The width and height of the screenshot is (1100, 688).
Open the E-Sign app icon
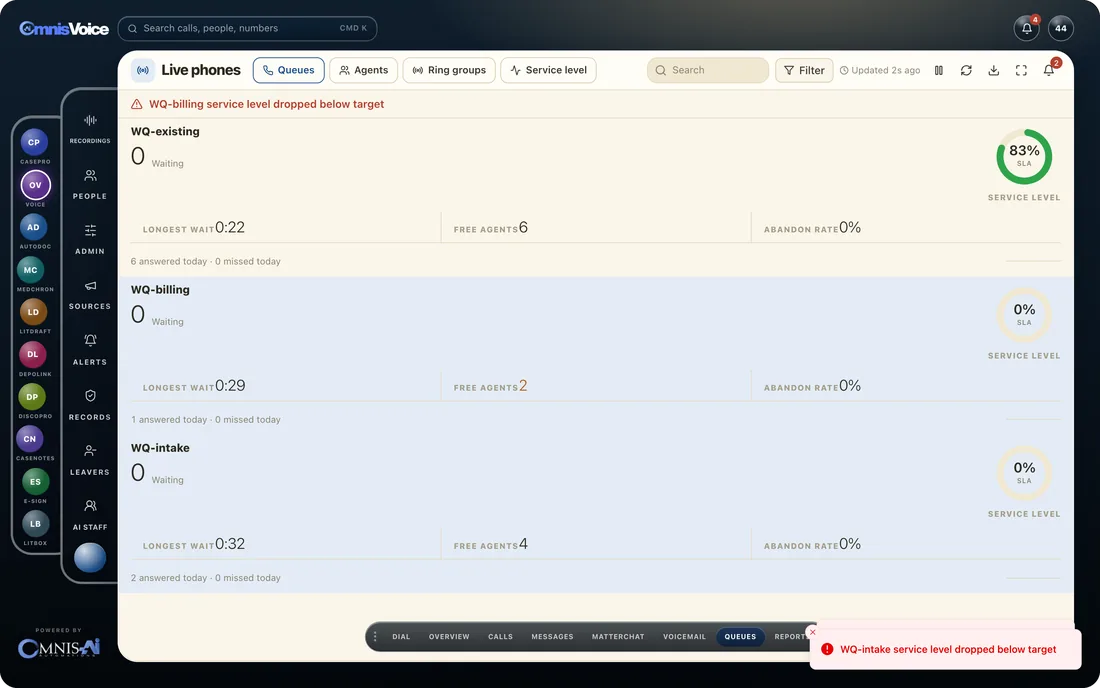click(35, 482)
